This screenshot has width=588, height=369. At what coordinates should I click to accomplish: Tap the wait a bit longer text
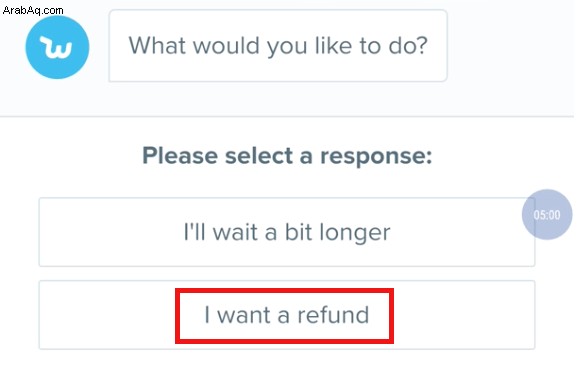point(287,232)
